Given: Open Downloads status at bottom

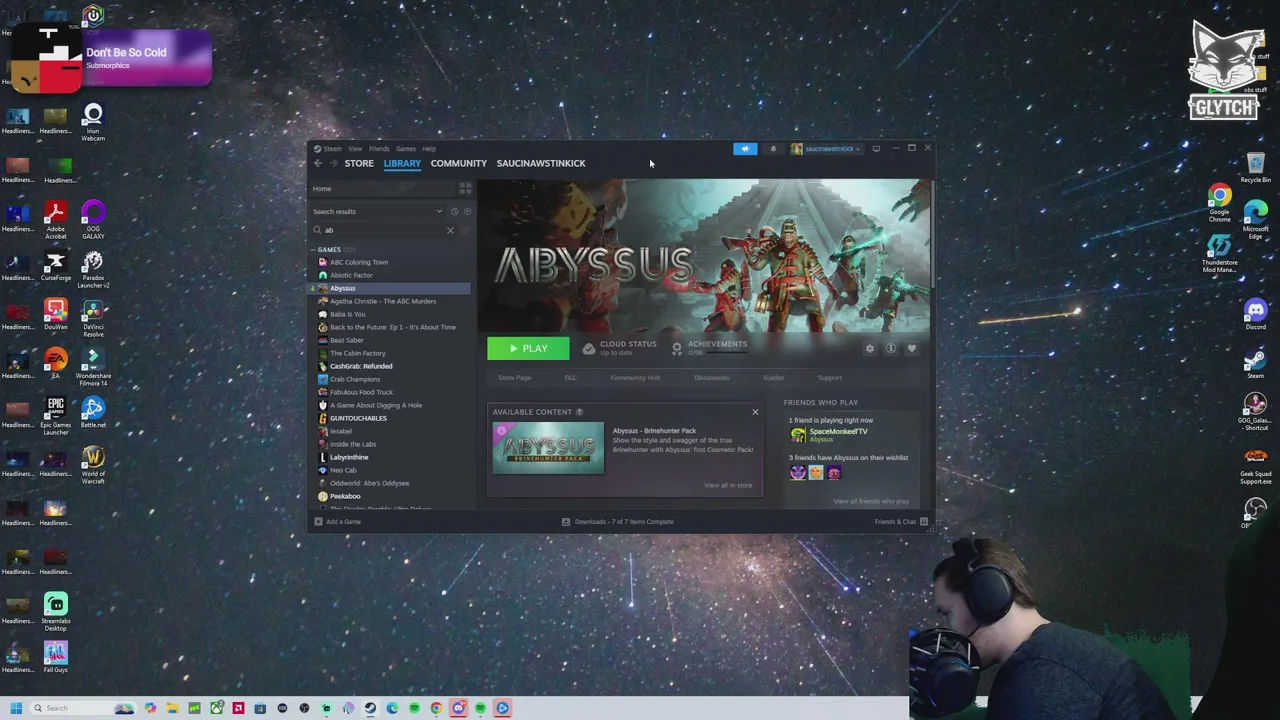Looking at the screenshot, I should tap(617, 521).
